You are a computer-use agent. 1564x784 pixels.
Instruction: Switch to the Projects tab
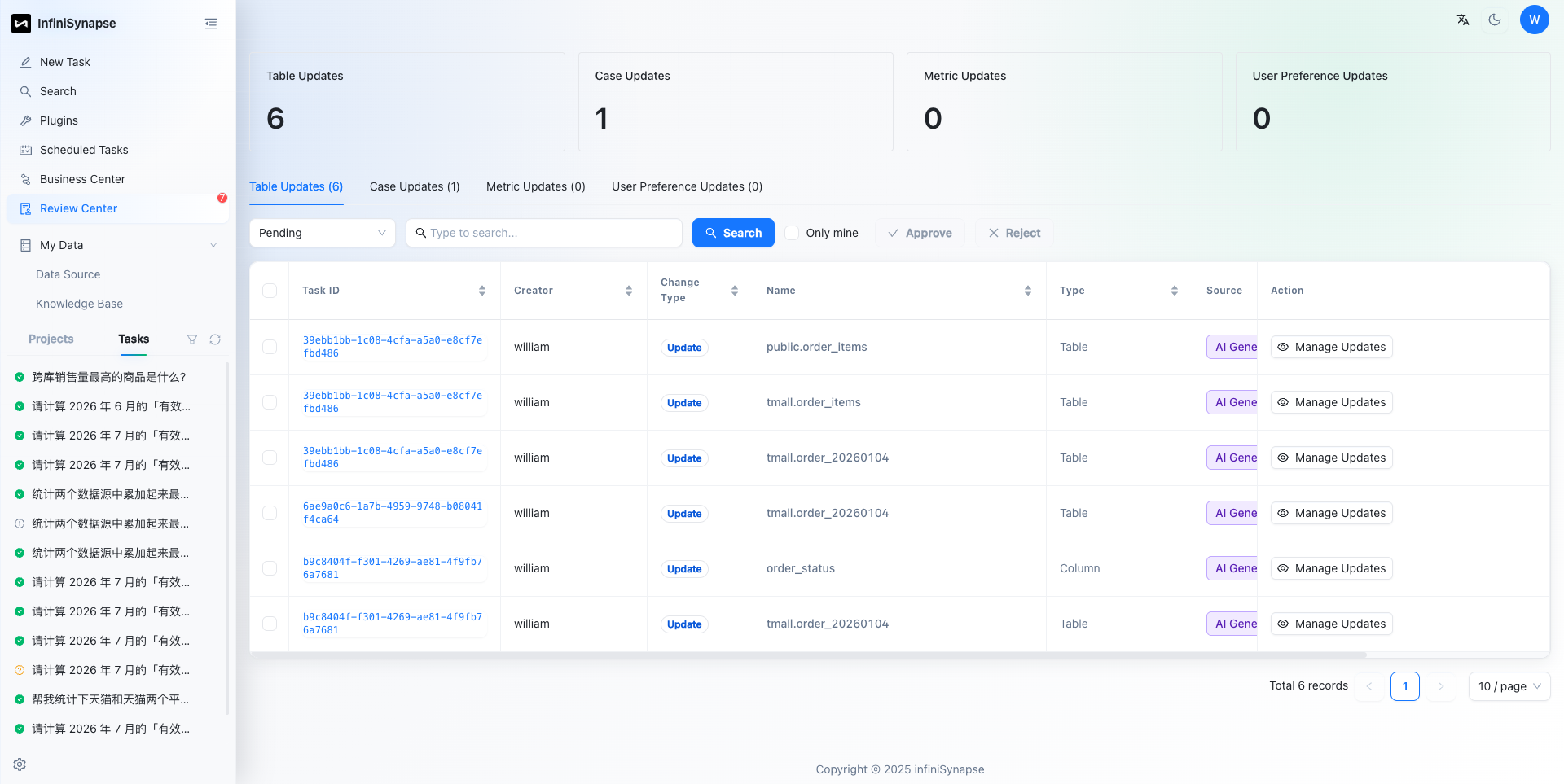coord(51,339)
